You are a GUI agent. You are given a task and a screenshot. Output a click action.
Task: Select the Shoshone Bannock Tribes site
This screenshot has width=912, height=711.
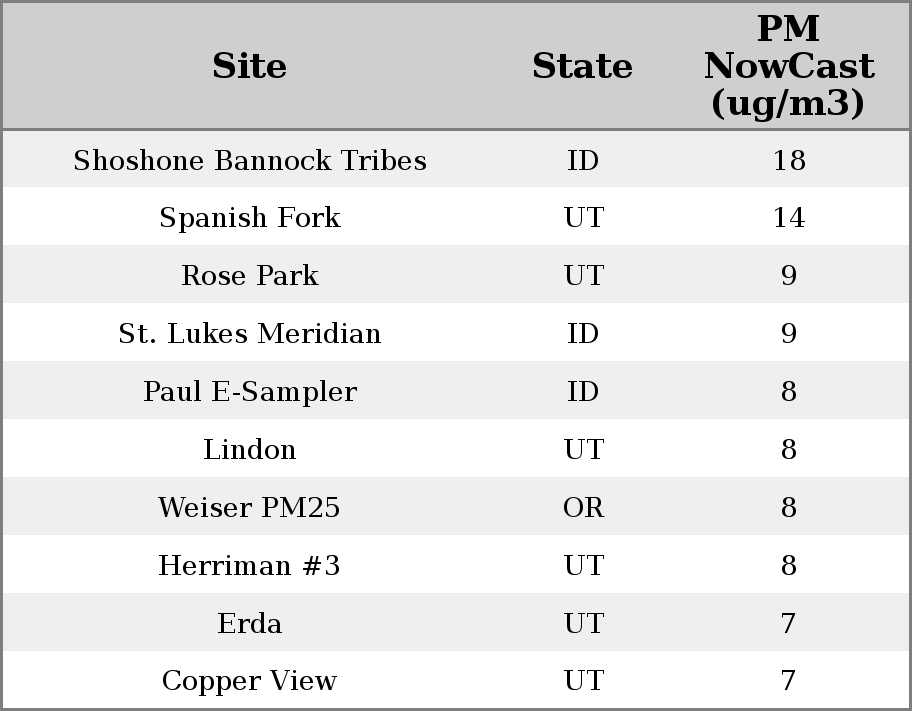tap(250, 161)
